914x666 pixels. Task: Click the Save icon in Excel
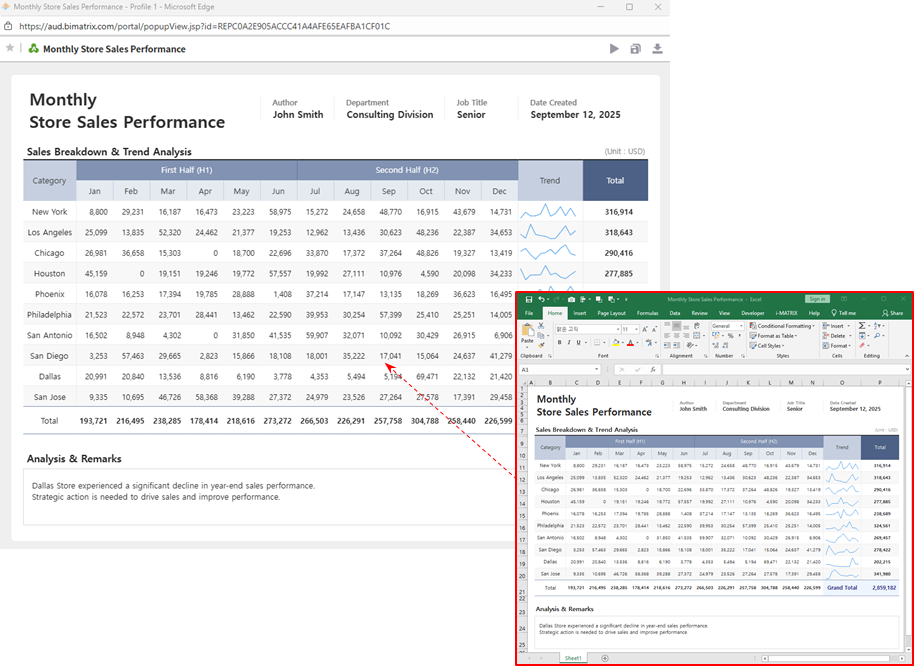[x=528, y=299]
